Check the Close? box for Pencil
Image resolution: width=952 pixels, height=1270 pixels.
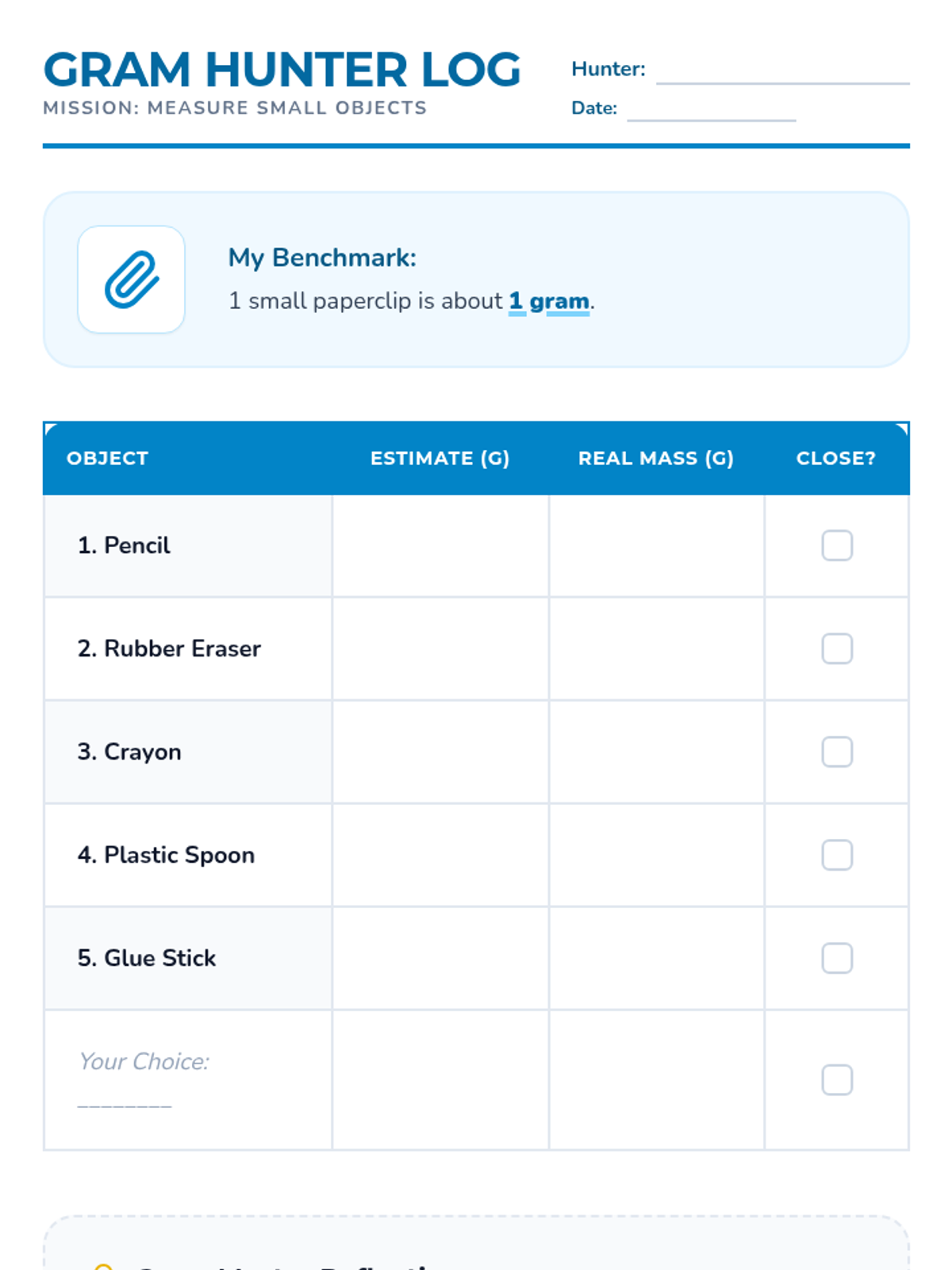click(837, 545)
